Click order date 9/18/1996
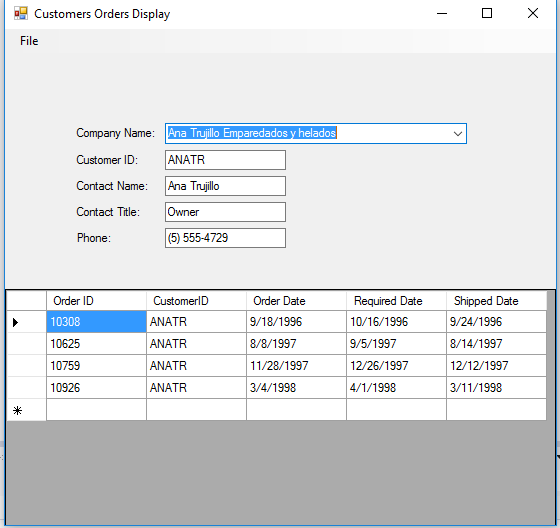This screenshot has width=560, height=528. click(x=296, y=322)
